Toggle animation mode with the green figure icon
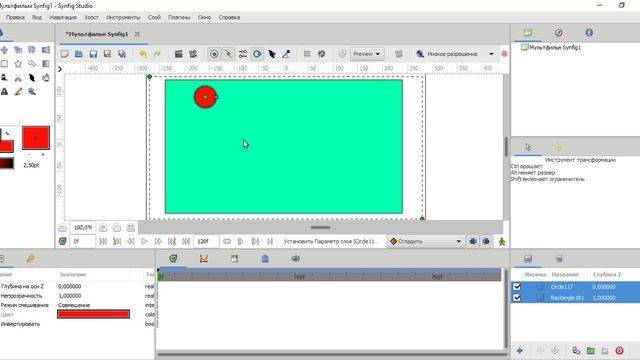 tap(502, 241)
